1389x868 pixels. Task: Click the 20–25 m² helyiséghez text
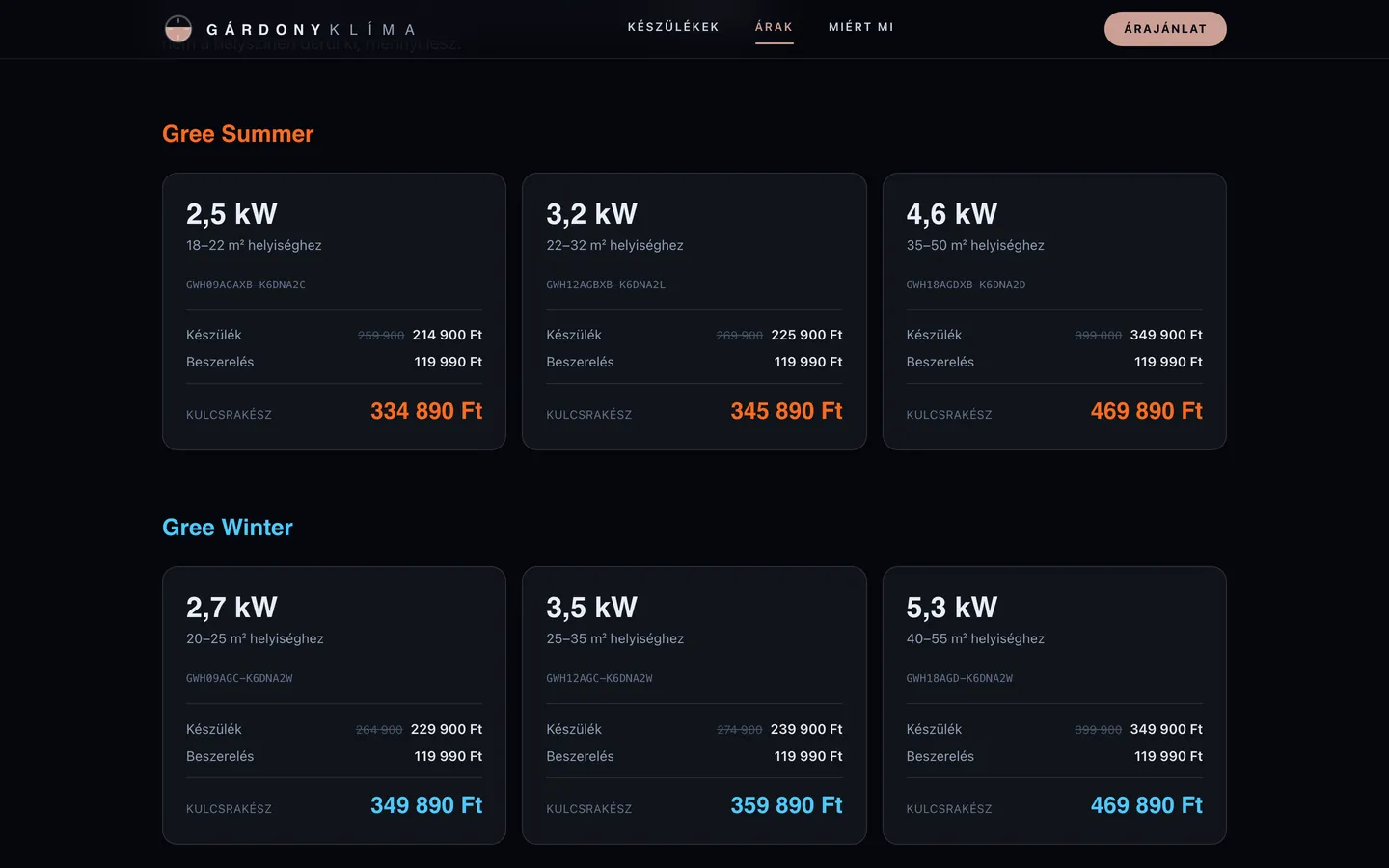pyautogui.click(x=255, y=638)
